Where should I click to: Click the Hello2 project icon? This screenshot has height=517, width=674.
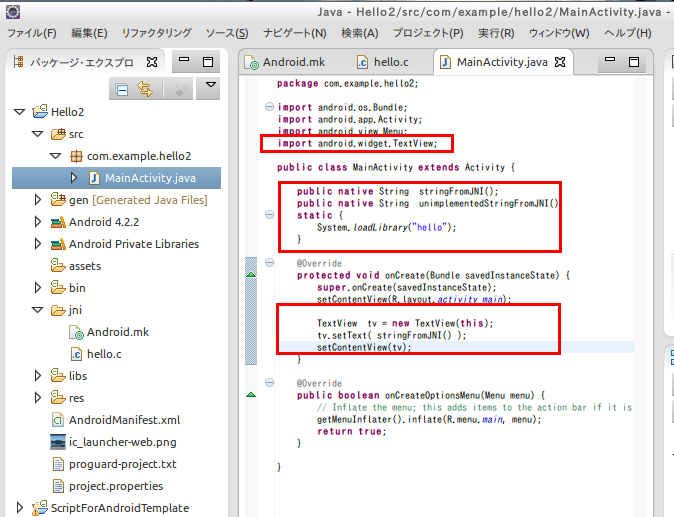tap(40, 111)
